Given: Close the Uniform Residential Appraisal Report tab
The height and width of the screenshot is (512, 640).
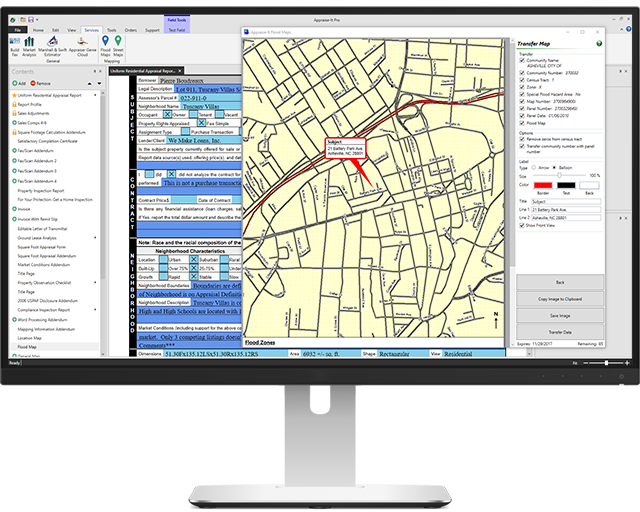Looking at the screenshot, I should click(x=180, y=71).
